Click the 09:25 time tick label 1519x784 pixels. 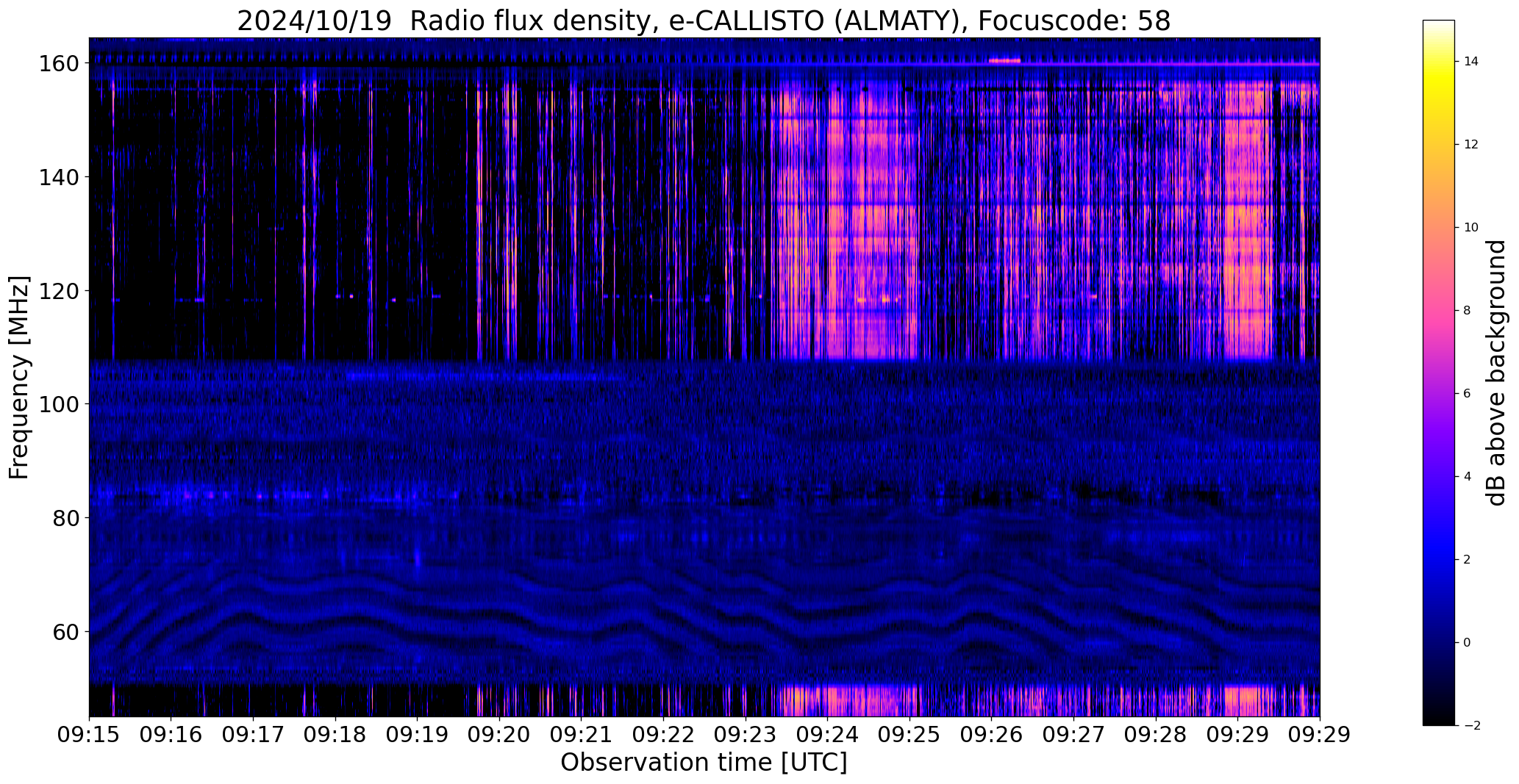[909, 736]
